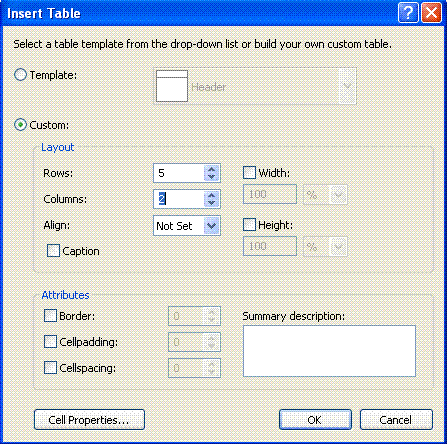Screen dimensions: 447x444
Task: Enable the Width checkbox
Action: 249,173
